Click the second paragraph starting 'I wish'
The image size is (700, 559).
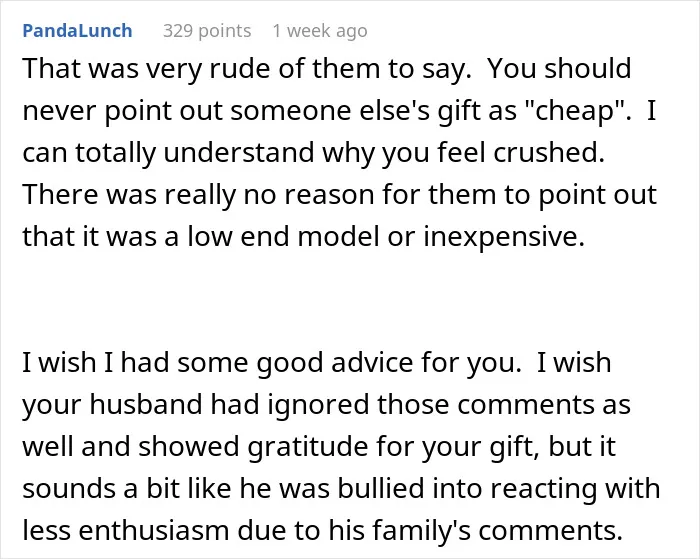pyautogui.click(x=341, y=446)
